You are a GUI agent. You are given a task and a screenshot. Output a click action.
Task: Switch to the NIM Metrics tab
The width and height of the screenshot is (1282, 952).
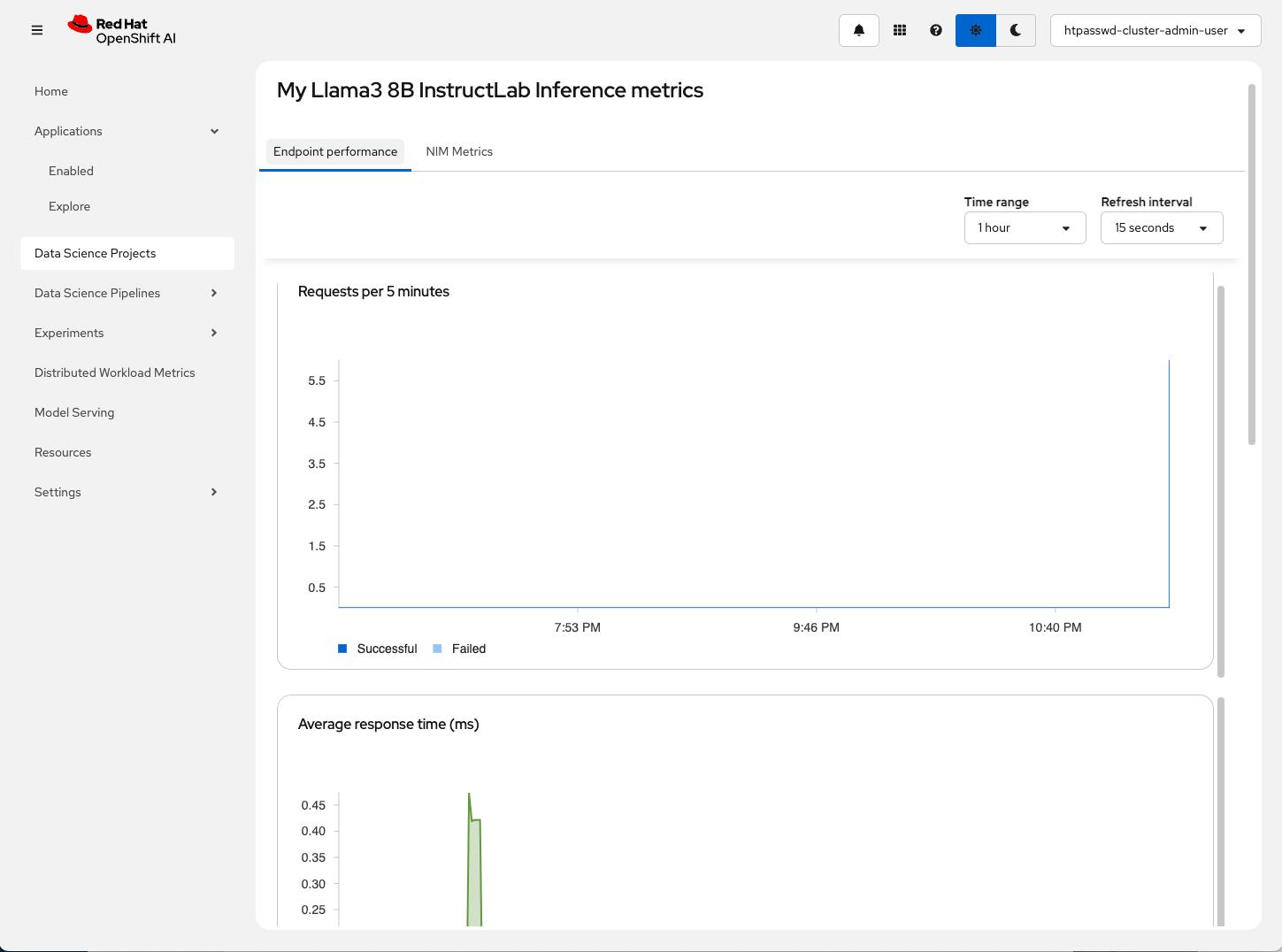coord(459,151)
